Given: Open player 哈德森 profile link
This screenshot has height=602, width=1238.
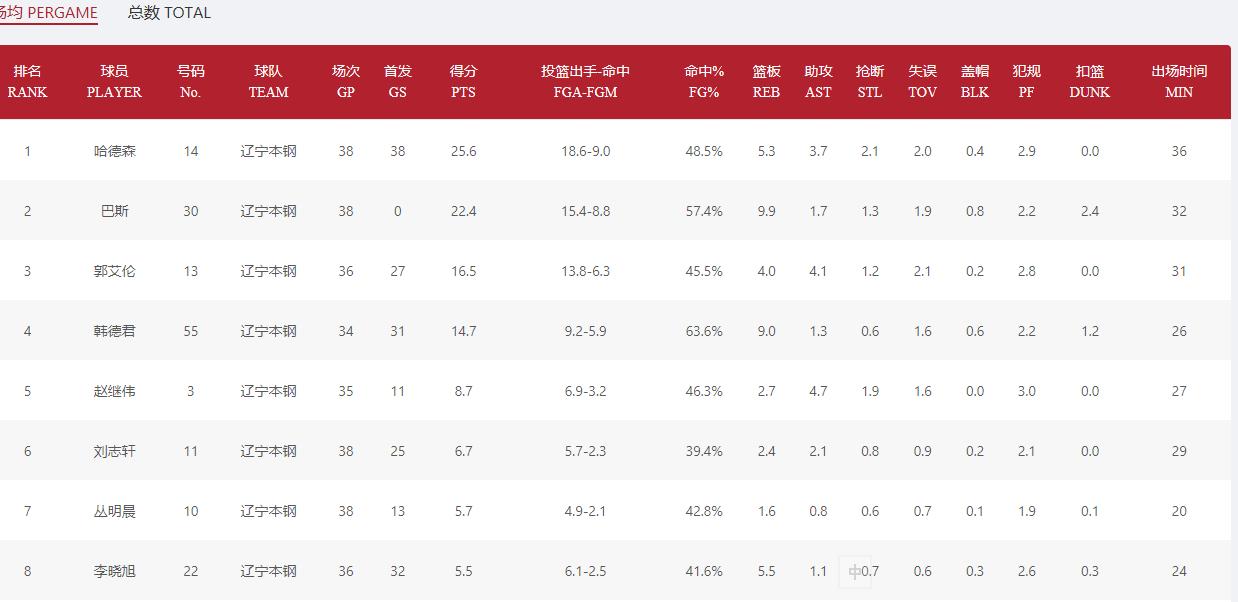Looking at the screenshot, I should click(114, 151).
